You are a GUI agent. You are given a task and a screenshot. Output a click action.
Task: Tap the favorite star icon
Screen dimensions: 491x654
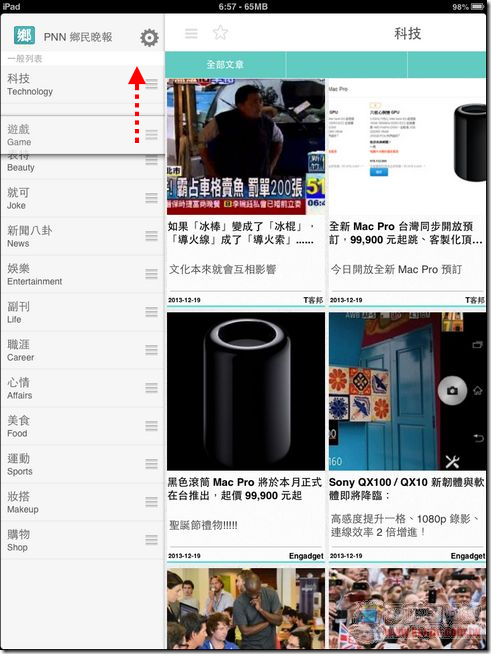click(220, 33)
